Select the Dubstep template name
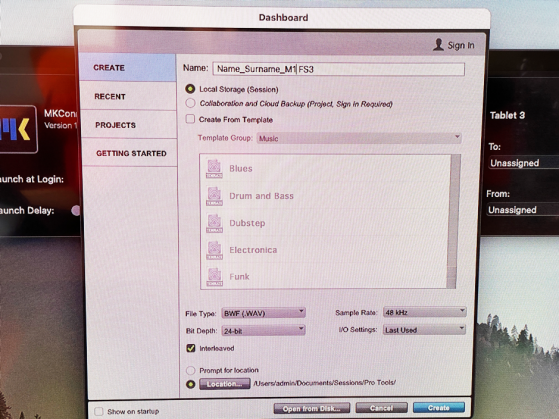The width and height of the screenshot is (559, 419). 247,223
